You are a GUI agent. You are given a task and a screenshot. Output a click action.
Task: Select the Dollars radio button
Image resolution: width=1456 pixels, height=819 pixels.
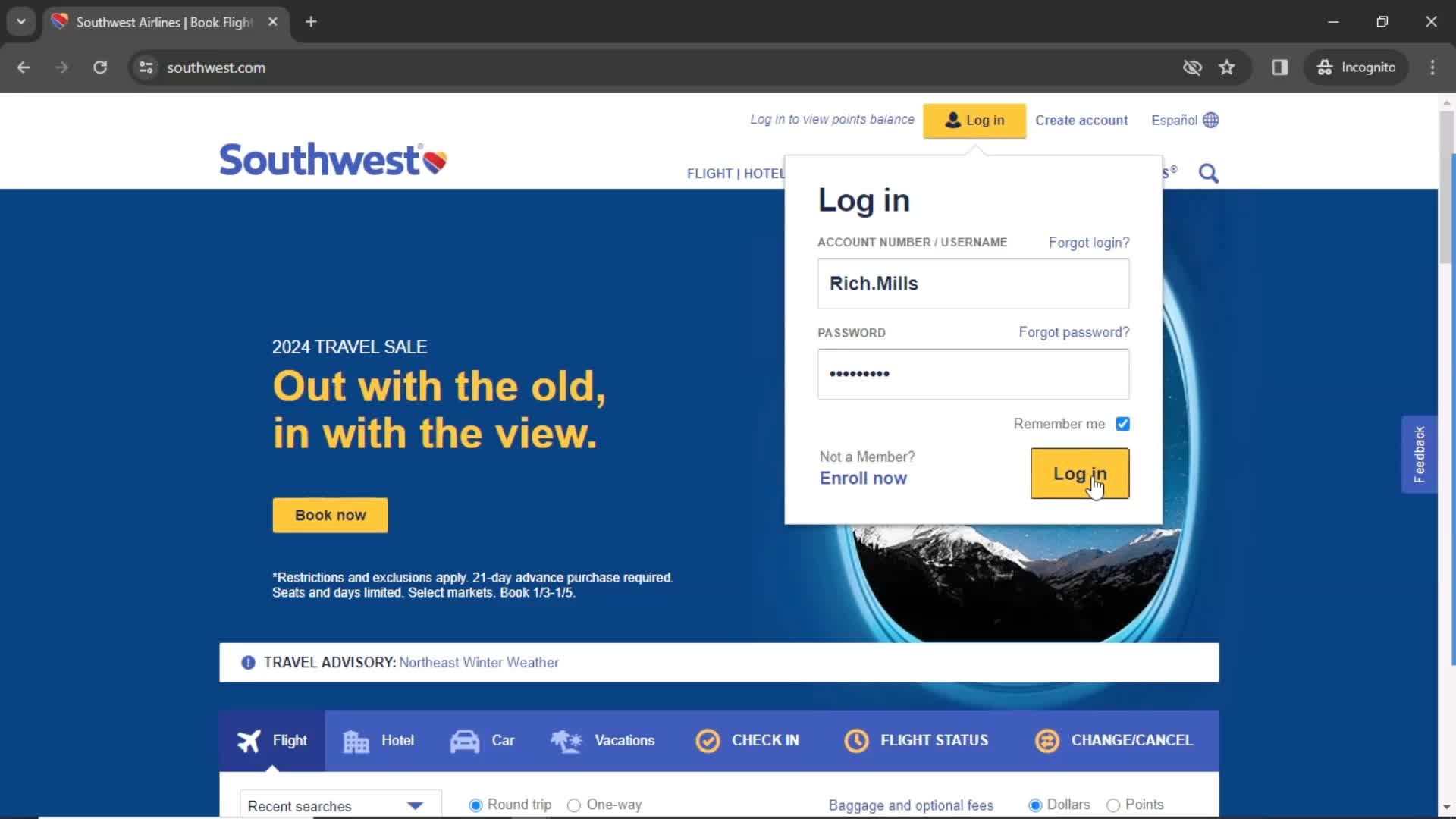tap(1034, 805)
